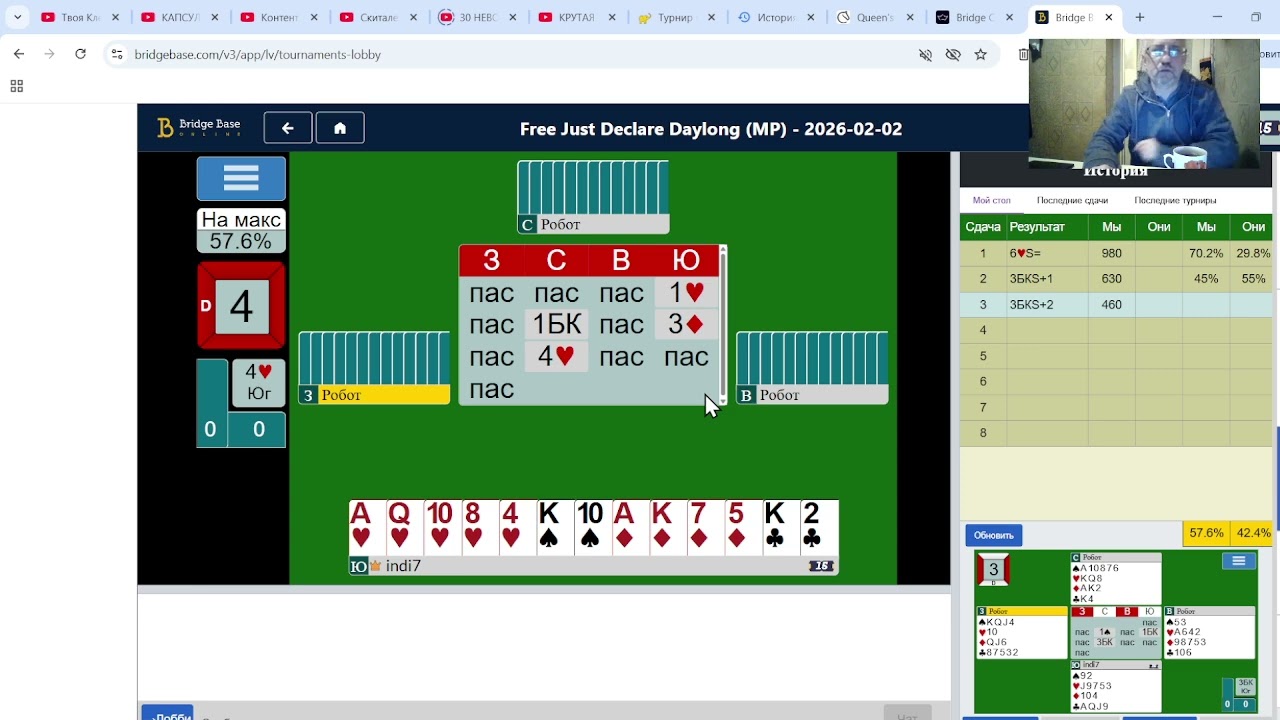The height and width of the screenshot is (720, 1280).
Task: Click the muted-site speaker icon in address bar
Action: [925, 54]
